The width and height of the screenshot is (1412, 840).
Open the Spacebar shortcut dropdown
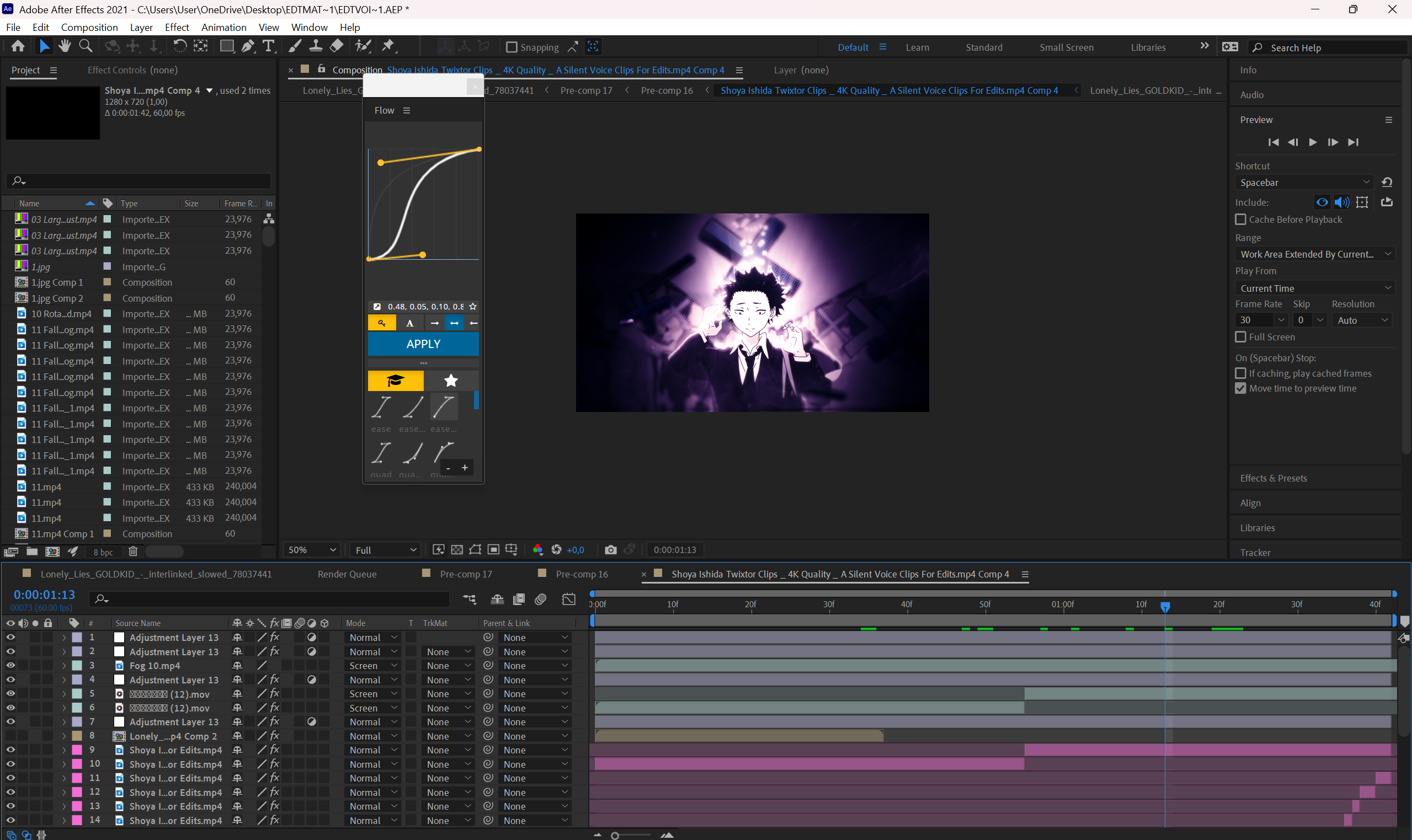pyautogui.click(x=1304, y=182)
